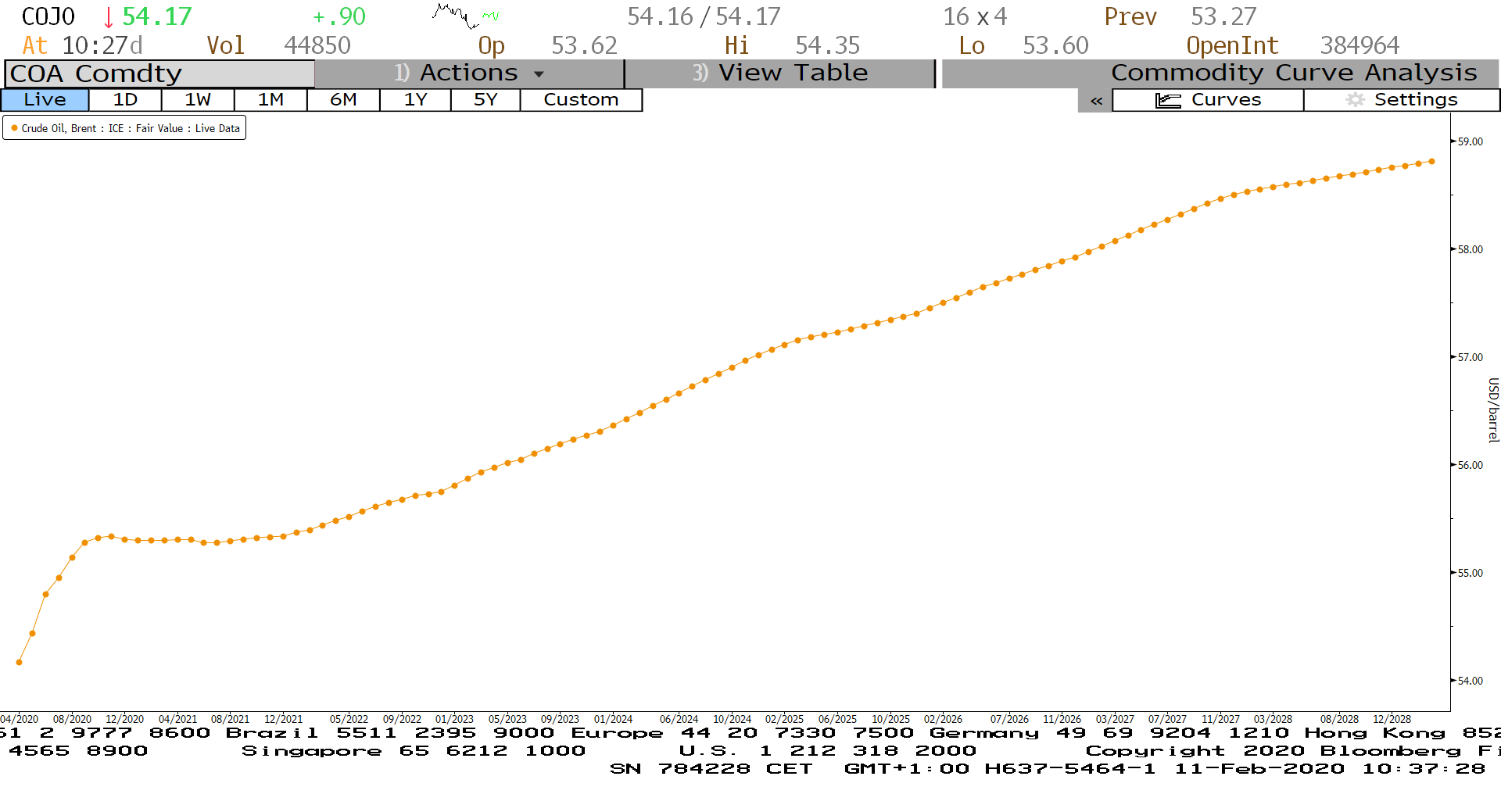The width and height of the screenshot is (1501, 812).
Task: Click the 57.00 y-axis label
Action: (x=1470, y=357)
